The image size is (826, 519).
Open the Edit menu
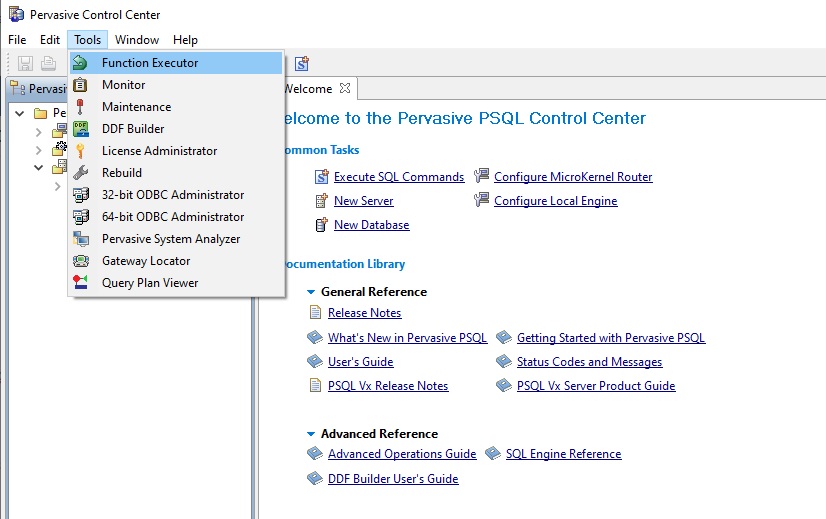(x=50, y=40)
